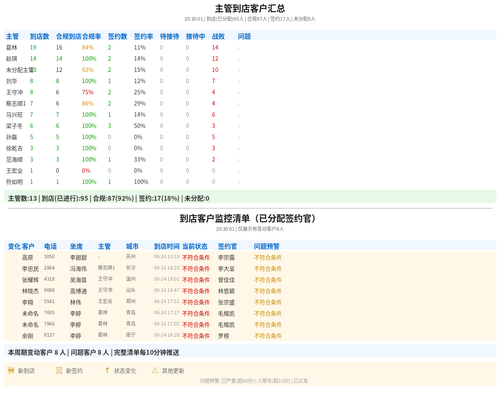Click orange 不符合条件 warning in 余刚 row
This screenshot has height=403, width=500.
point(268,336)
